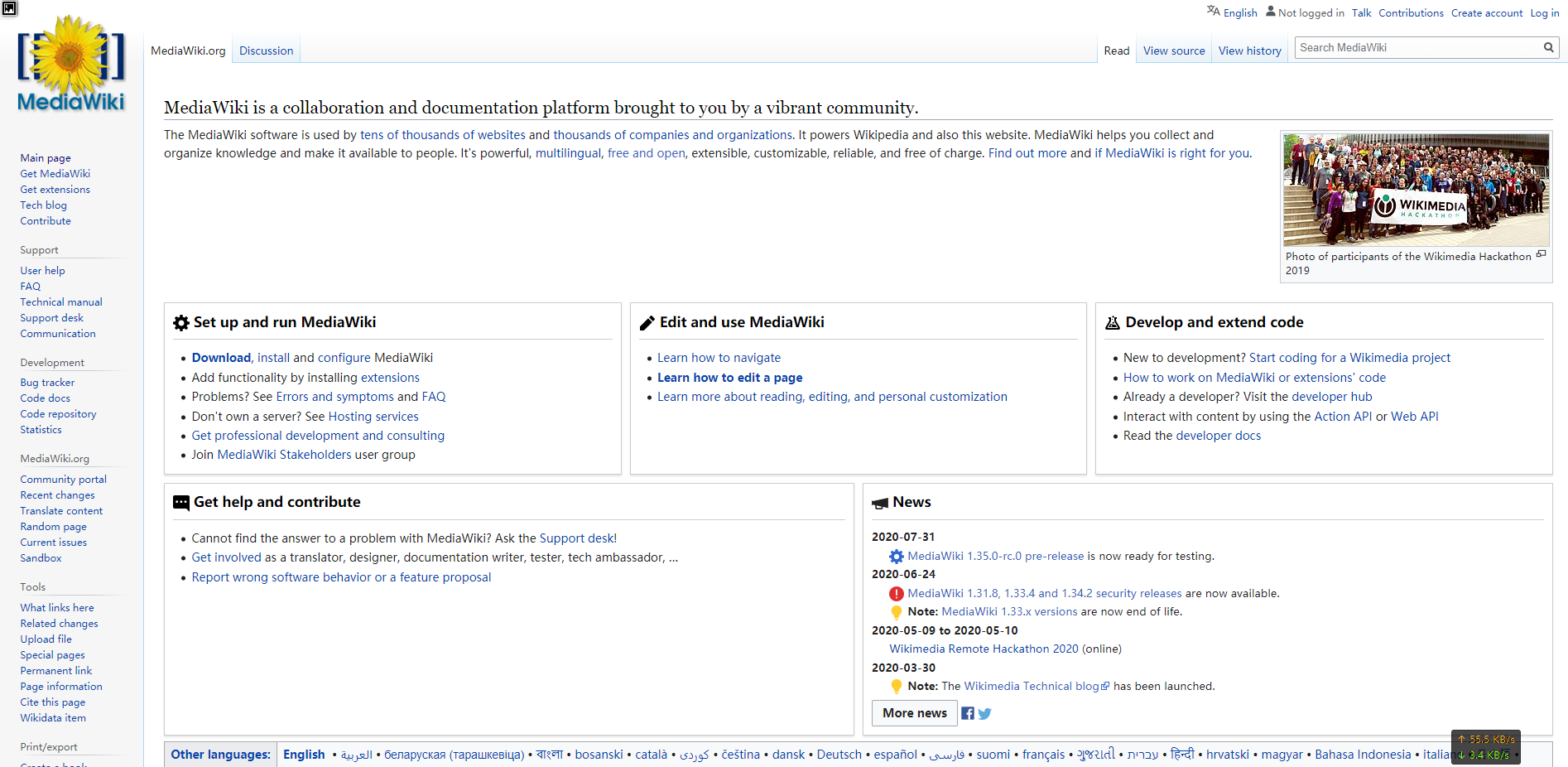Click the MediaWiki sunflower logo
Screen dimensions: 1568x767
coord(71,64)
